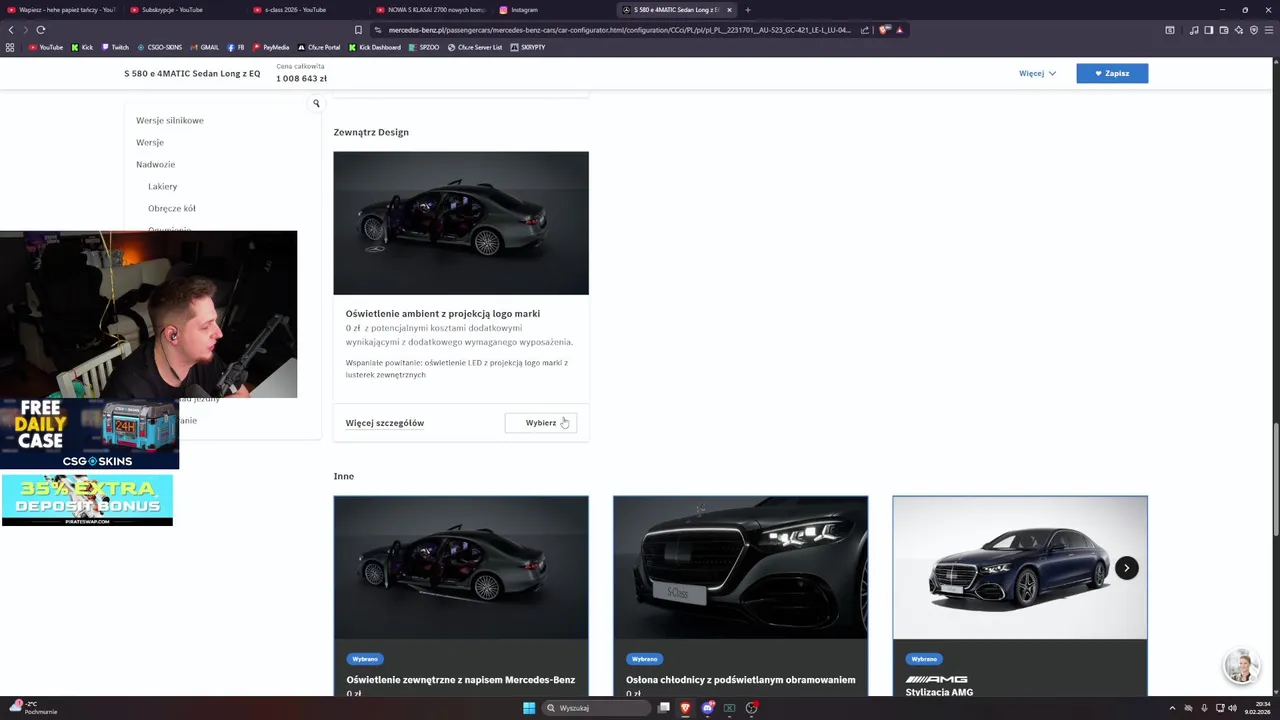Screen dimensions: 1280x720
Task: Open the Discord icon in taskbar
Action: [707, 708]
